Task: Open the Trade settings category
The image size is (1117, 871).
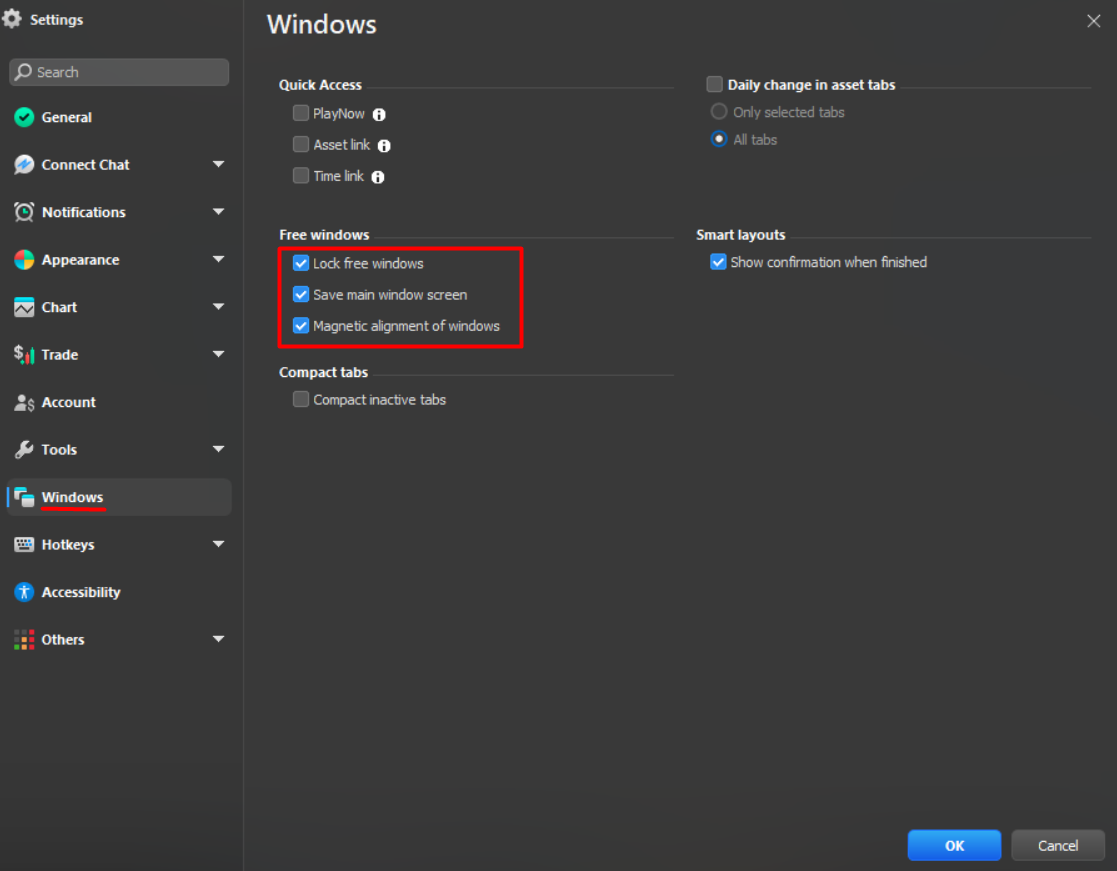Action: pyautogui.click(x=118, y=355)
